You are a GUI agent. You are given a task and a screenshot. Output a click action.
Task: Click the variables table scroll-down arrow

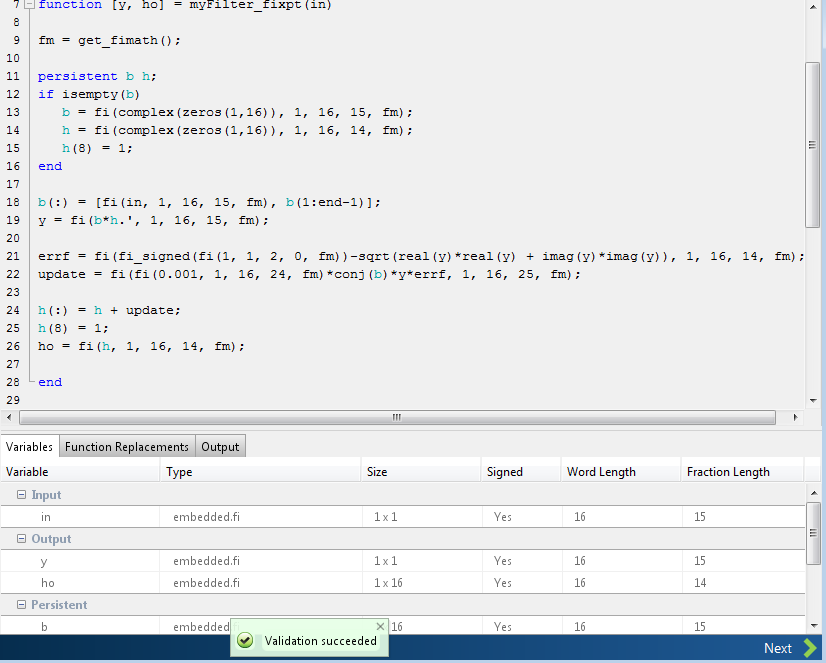pyautogui.click(x=814, y=626)
